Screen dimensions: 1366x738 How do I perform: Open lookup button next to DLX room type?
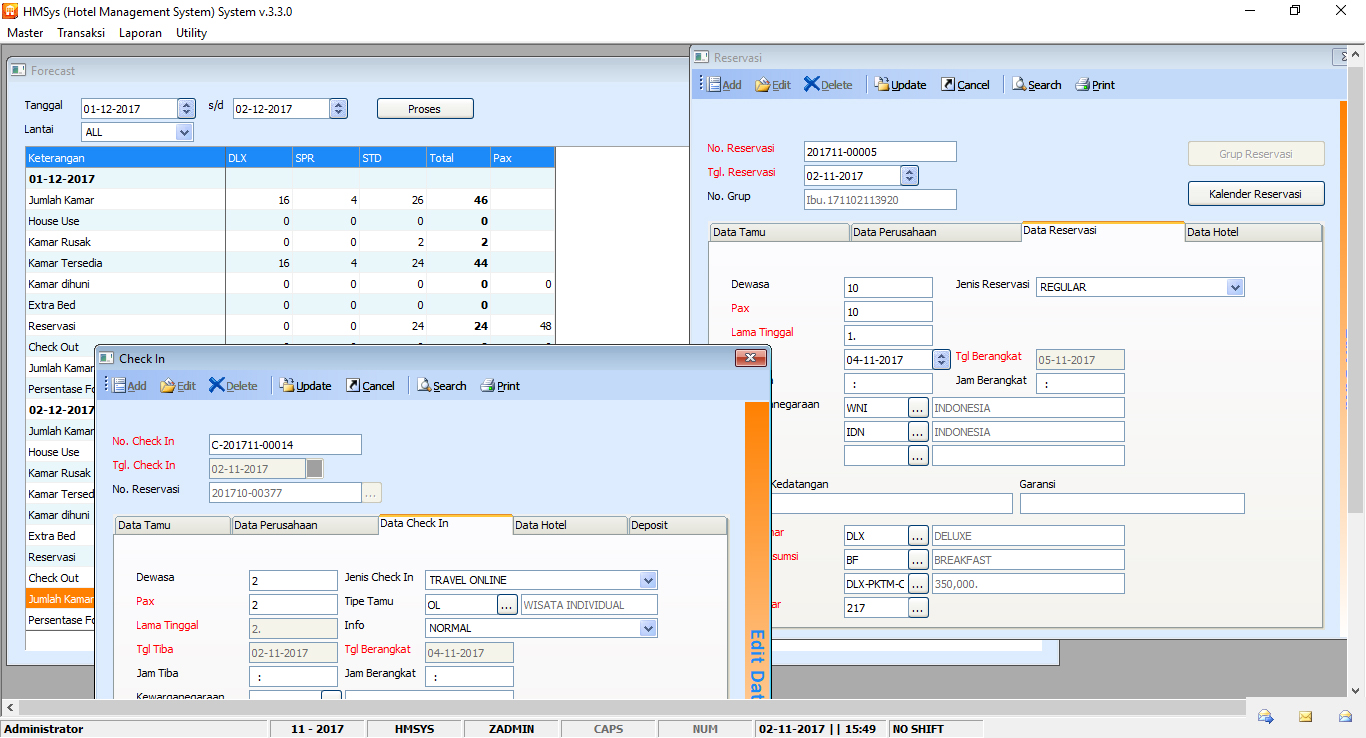pos(918,536)
